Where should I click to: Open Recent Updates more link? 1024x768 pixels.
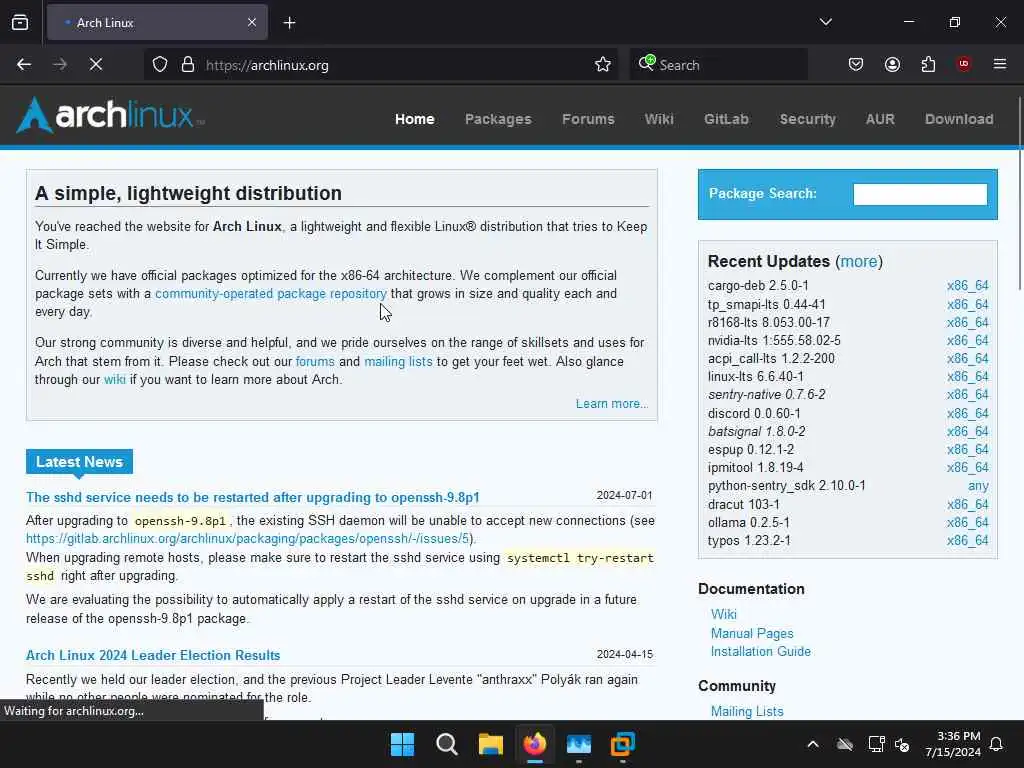point(859,261)
